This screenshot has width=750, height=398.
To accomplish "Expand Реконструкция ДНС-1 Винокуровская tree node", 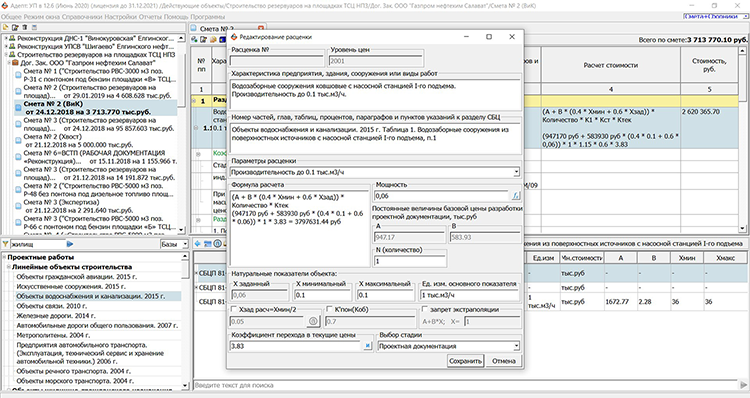I will (x=6, y=38).
